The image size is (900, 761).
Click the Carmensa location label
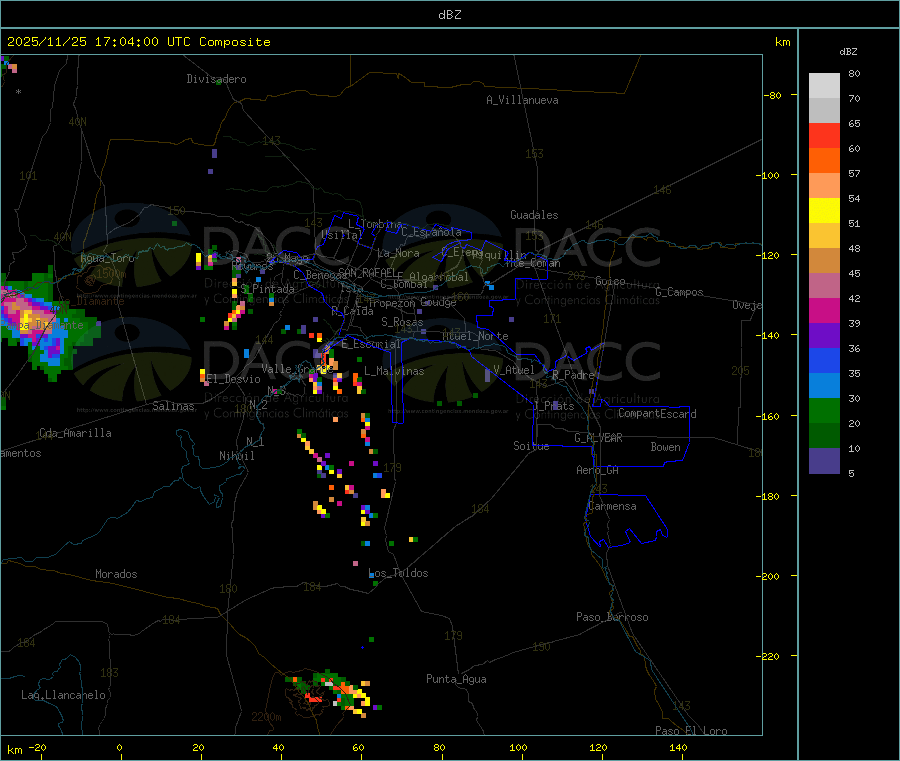tap(612, 506)
